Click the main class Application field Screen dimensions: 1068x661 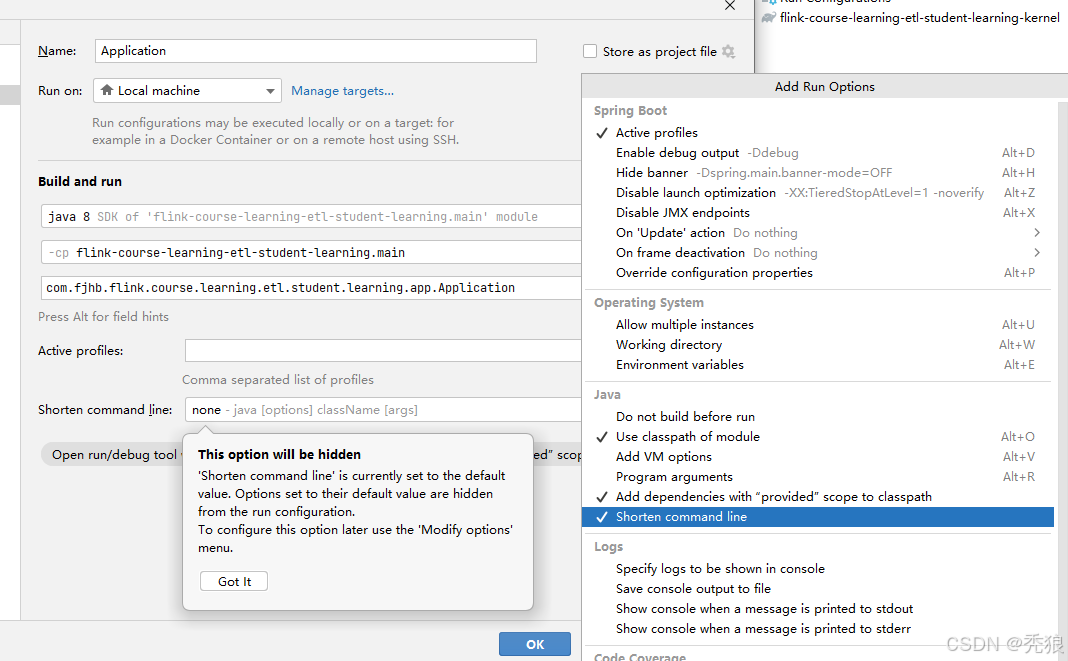tap(311, 288)
